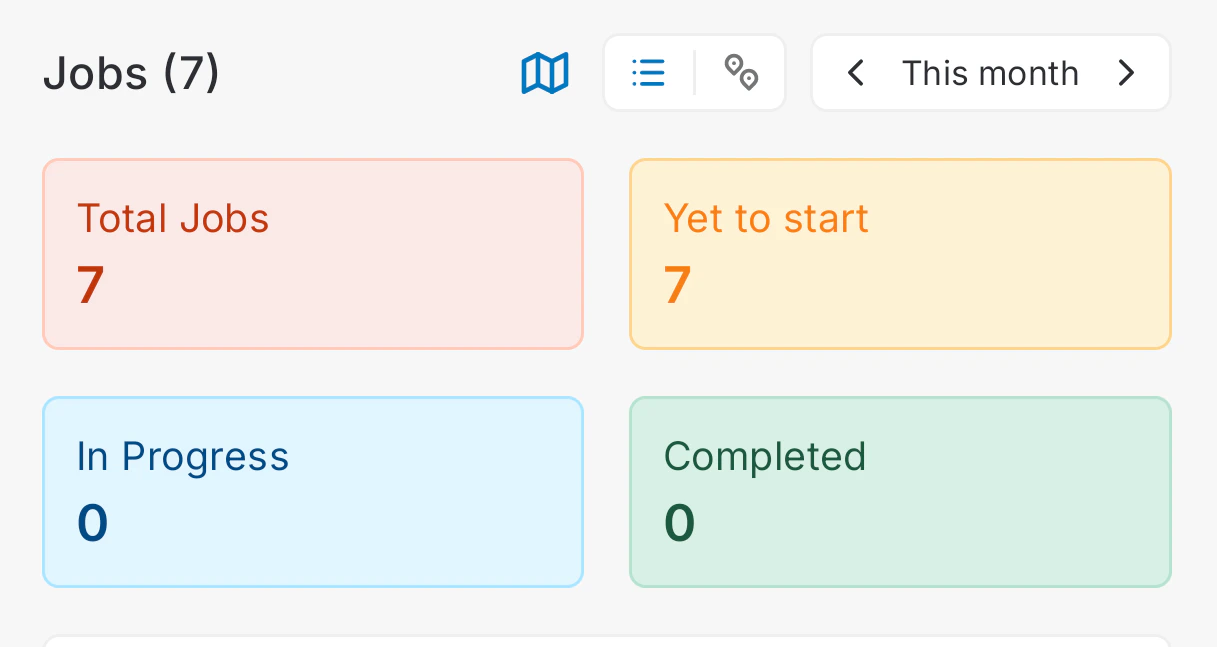Image resolution: width=1217 pixels, height=647 pixels.
Task: Switch to the list view icon
Action: pos(649,73)
